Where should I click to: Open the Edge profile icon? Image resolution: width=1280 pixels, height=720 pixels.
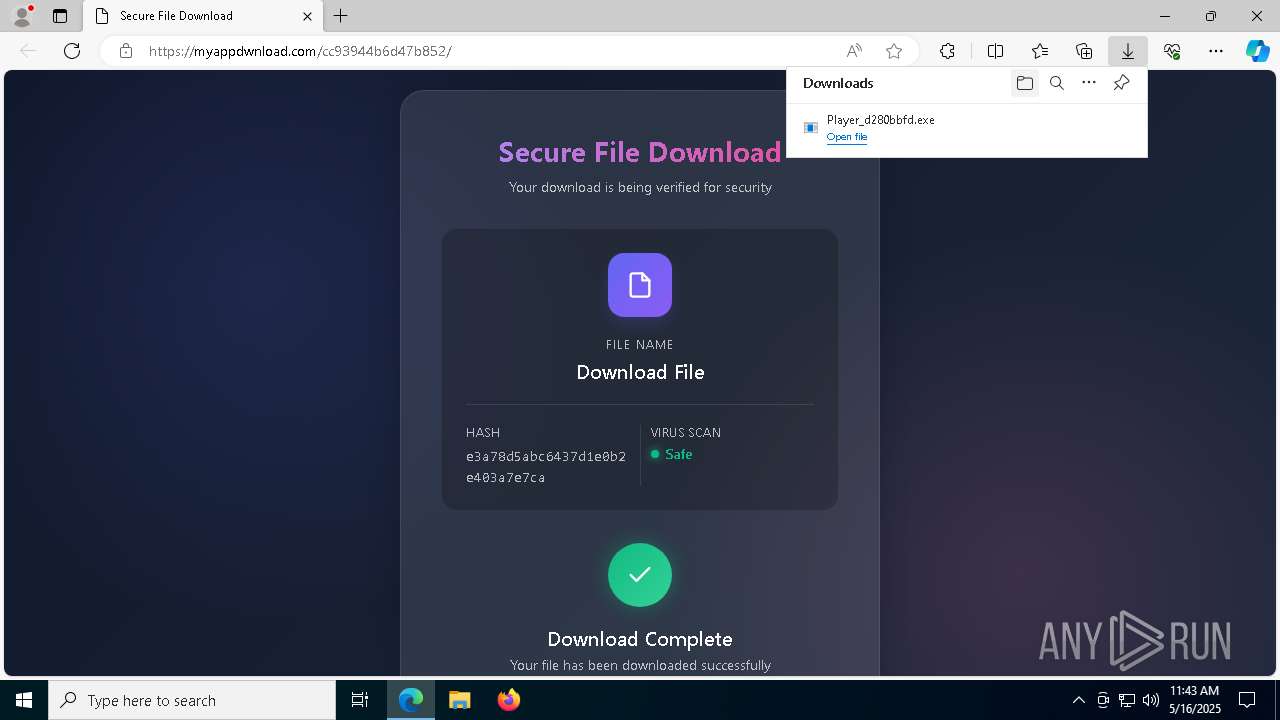tap(22, 16)
